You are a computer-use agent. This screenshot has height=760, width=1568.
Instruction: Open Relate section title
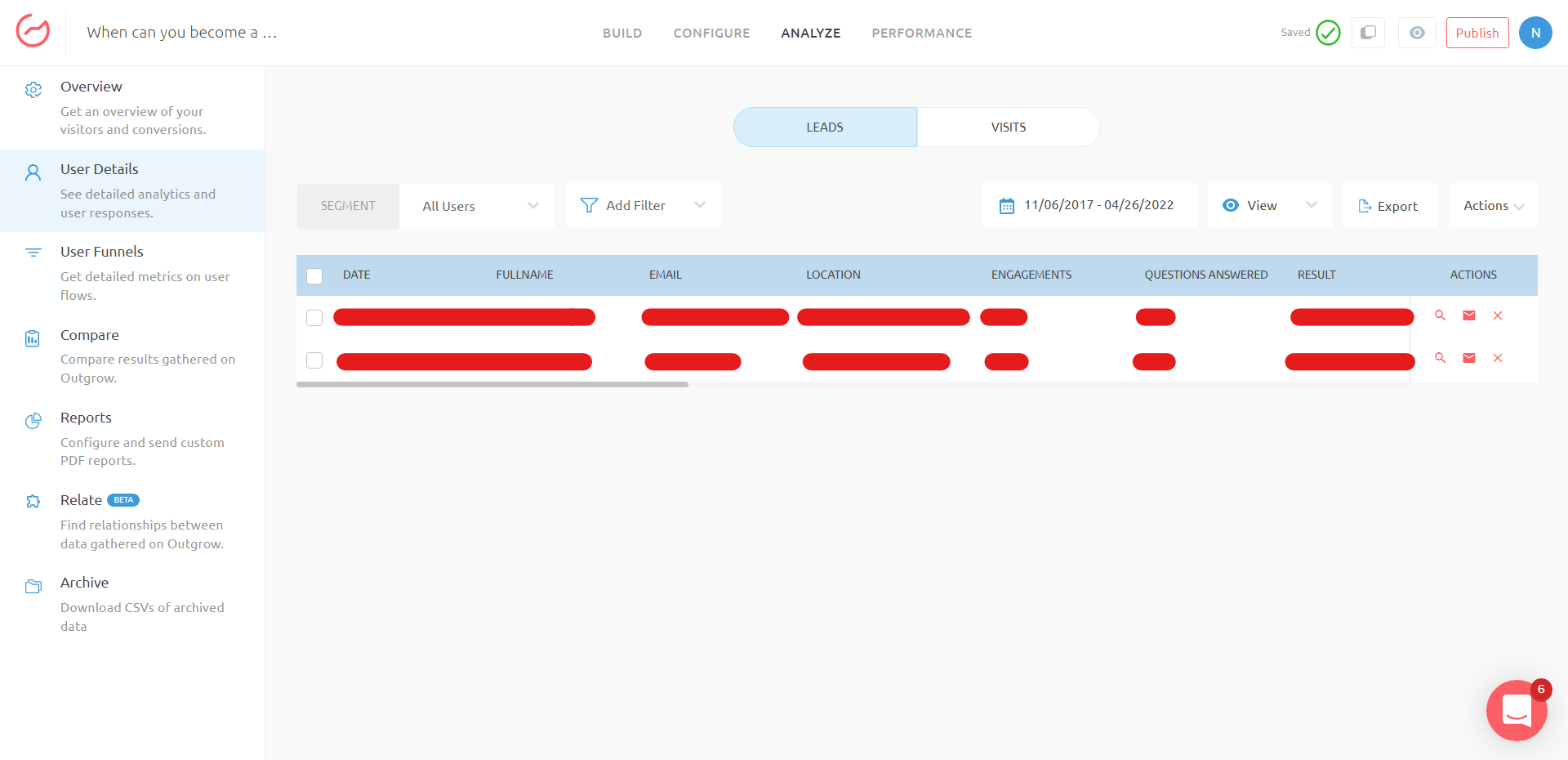coord(81,500)
